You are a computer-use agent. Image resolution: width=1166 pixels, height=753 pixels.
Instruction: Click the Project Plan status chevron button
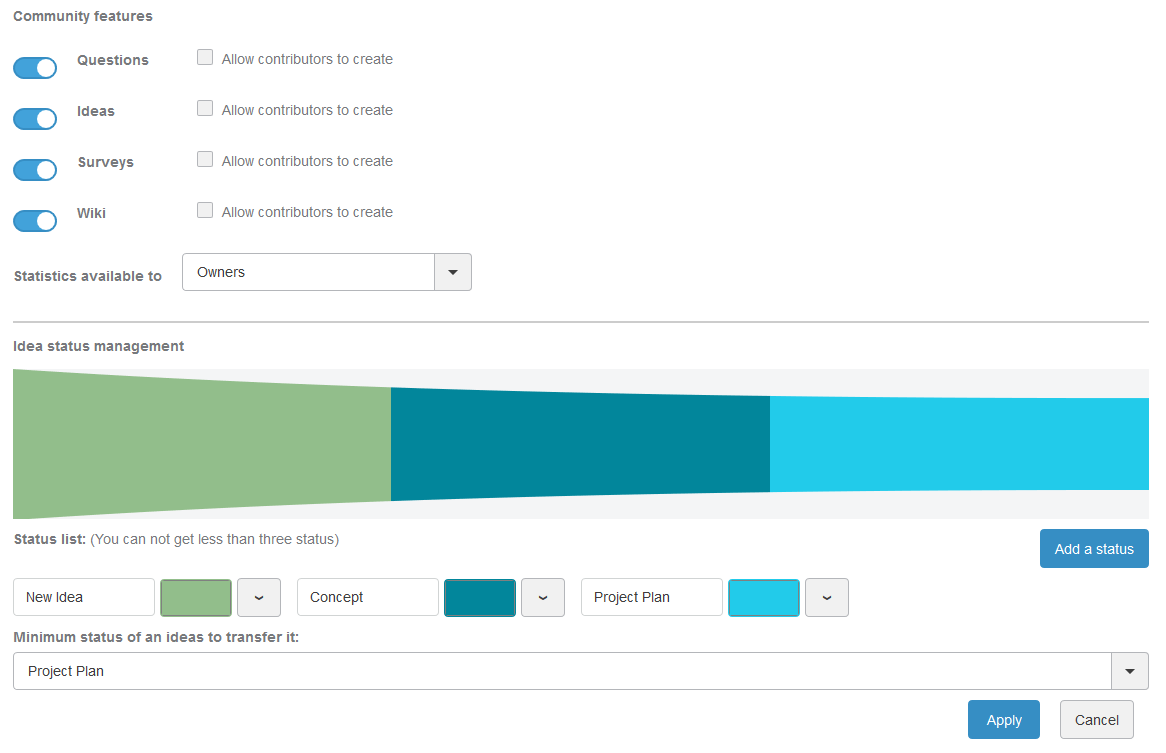coord(827,598)
